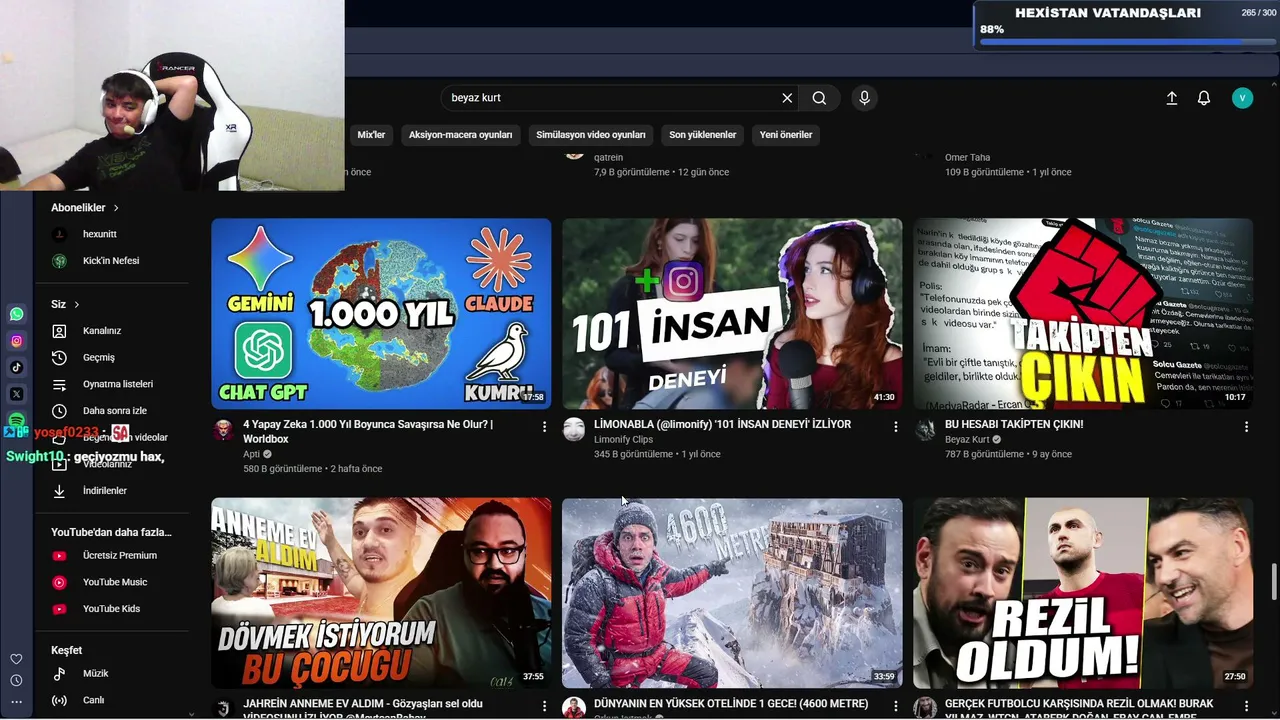Viewport: 1280px width, 720px height.
Task: Play the 4600 METRE snowy hotel thumbnail
Action: (x=732, y=593)
